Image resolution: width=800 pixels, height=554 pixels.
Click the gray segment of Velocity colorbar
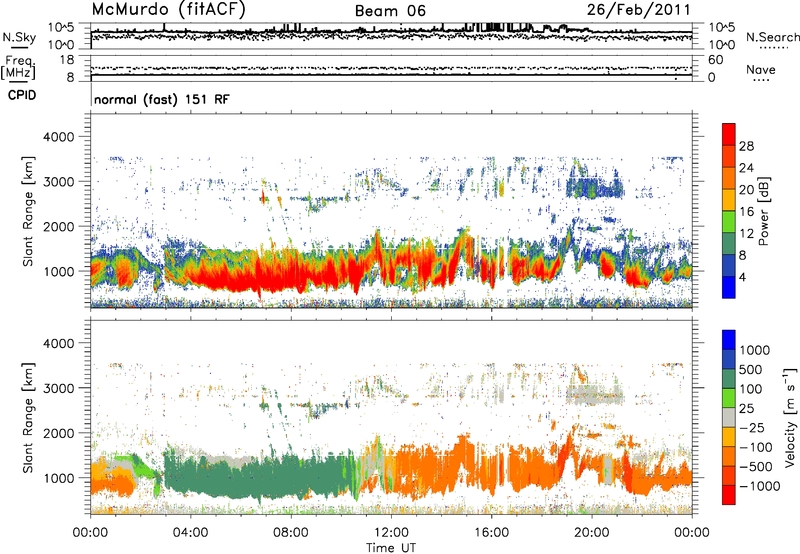click(x=729, y=417)
